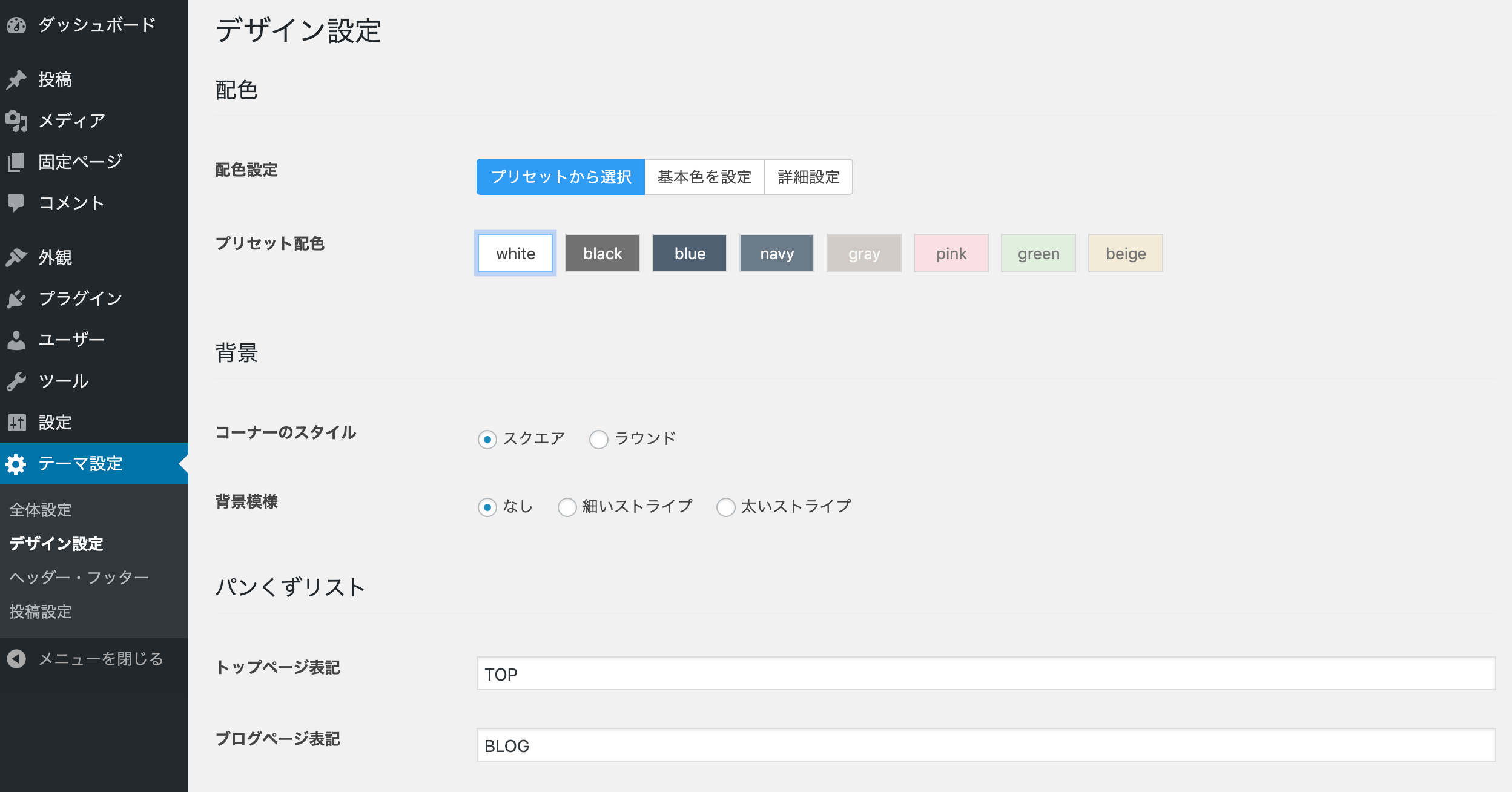Image resolution: width=1512 pixels, height=792 pixels.
Task: Click the pushpin icon for 投稿
Action: coord(16,79)
